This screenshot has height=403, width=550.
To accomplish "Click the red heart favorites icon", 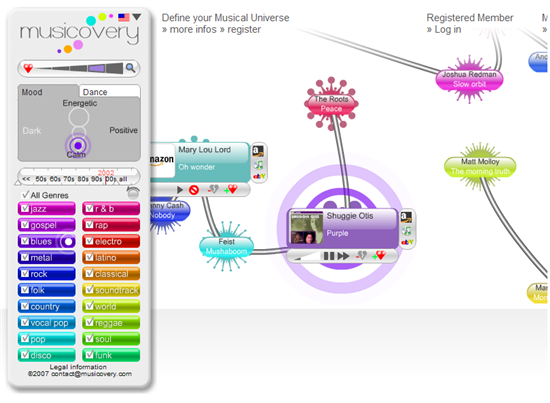I will [x=28, y=68].
